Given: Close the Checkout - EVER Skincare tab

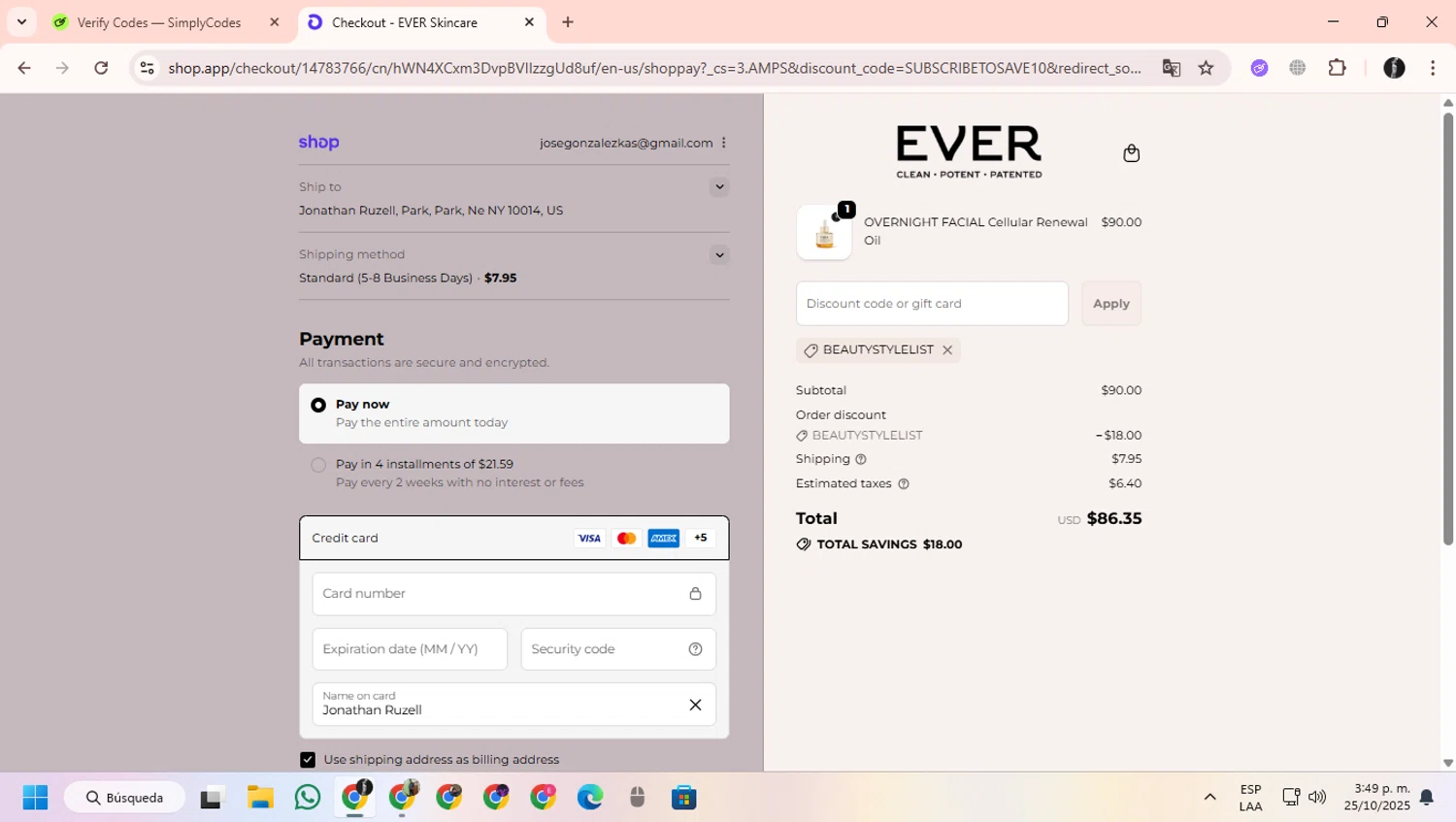Looking at the screenshot, I should (529, 22).
